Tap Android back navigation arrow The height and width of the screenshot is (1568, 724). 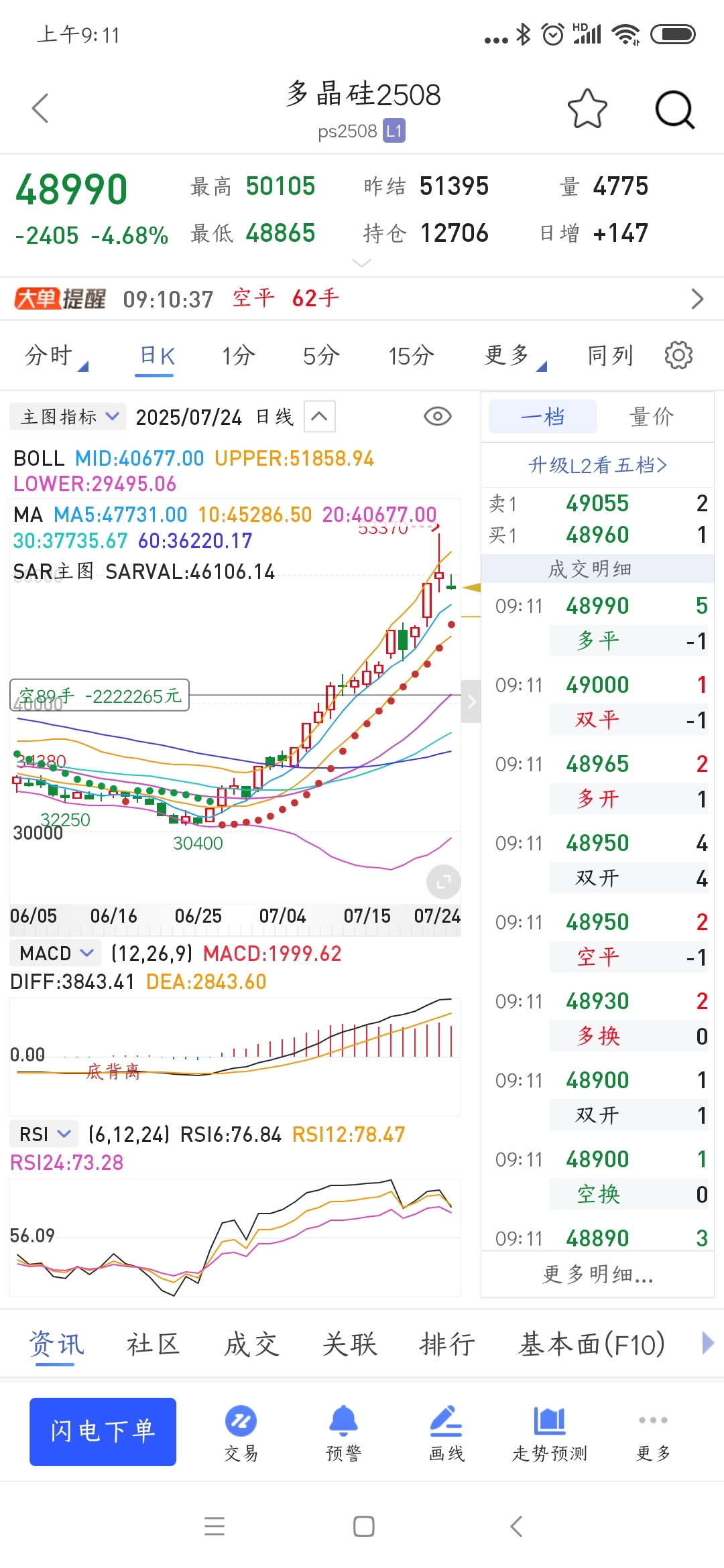click(x=516, y=1526)
